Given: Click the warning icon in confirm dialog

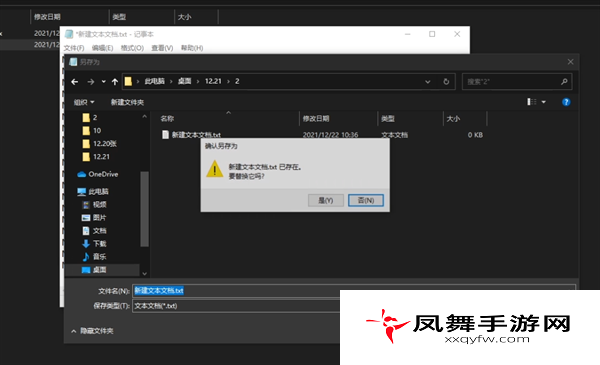Looking at the screenshot, I should [215, 169].
